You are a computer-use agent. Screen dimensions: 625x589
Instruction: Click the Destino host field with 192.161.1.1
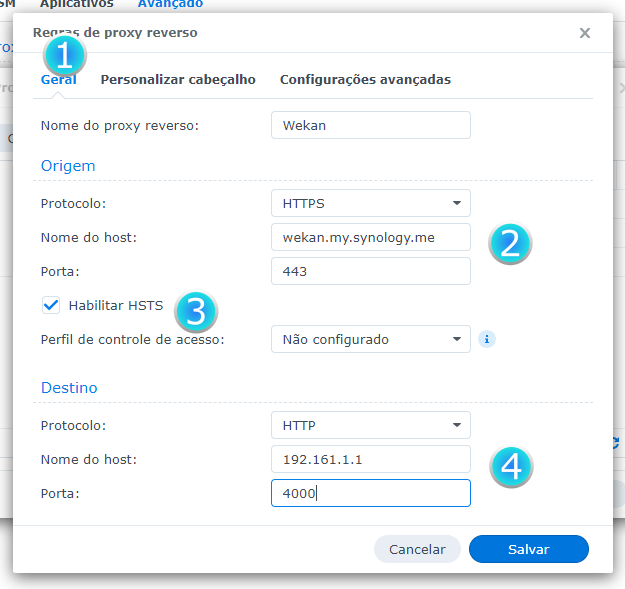click(370, 459)
